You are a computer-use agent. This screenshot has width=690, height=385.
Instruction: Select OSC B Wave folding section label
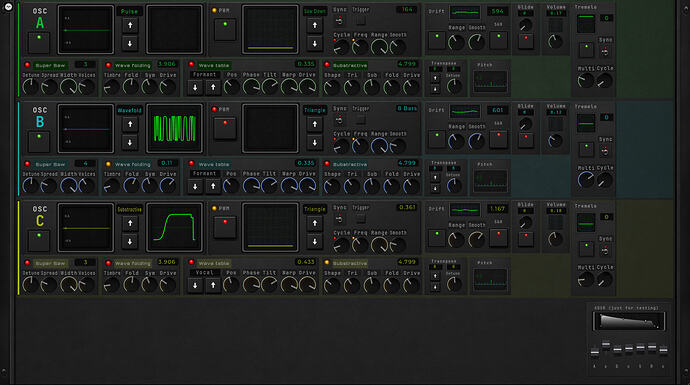pos(132,164)
